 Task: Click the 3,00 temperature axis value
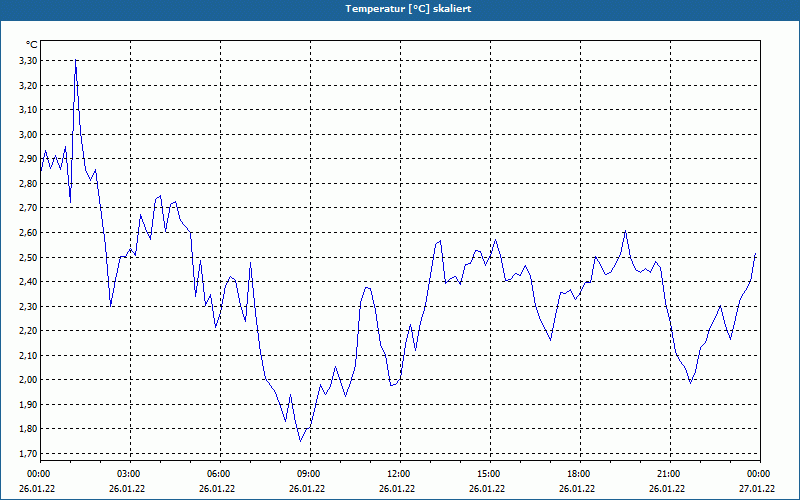28,135
